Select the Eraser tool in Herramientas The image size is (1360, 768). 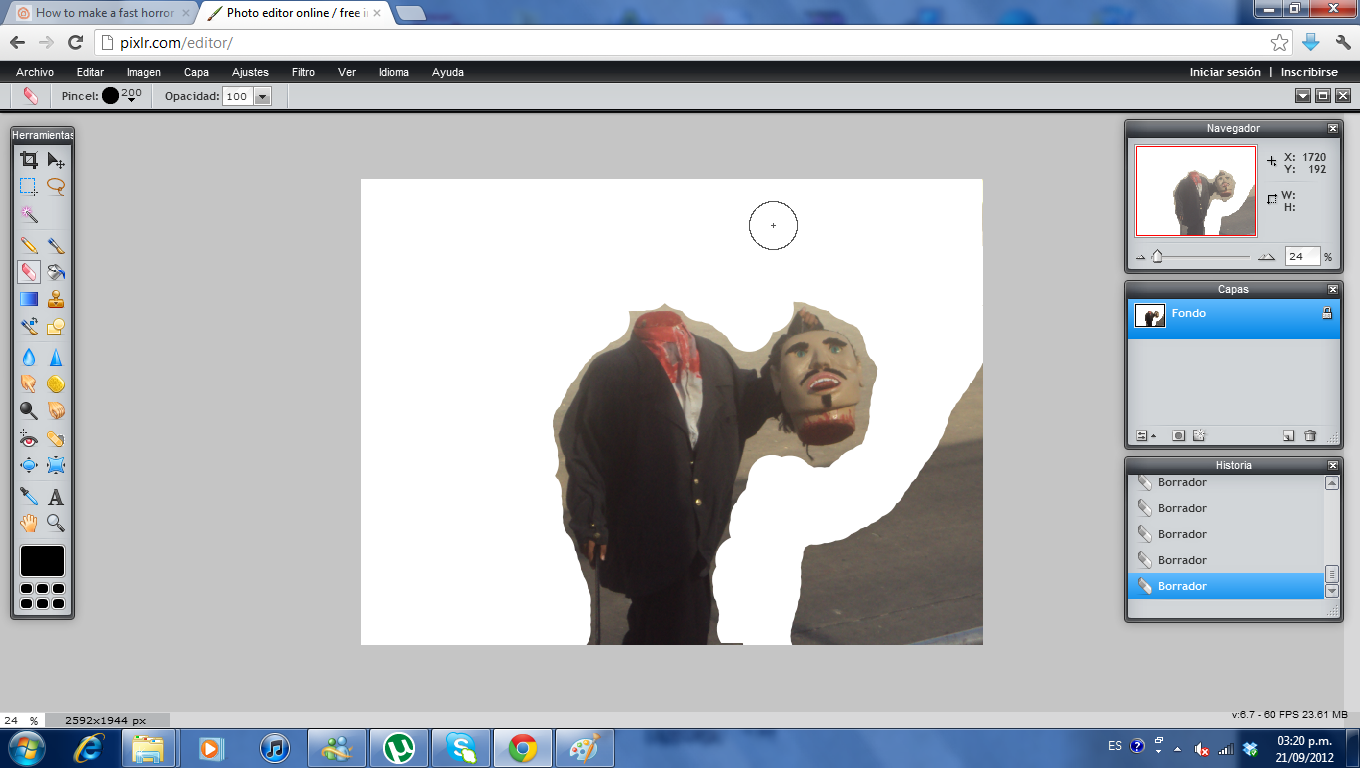[x=29, y=272]
